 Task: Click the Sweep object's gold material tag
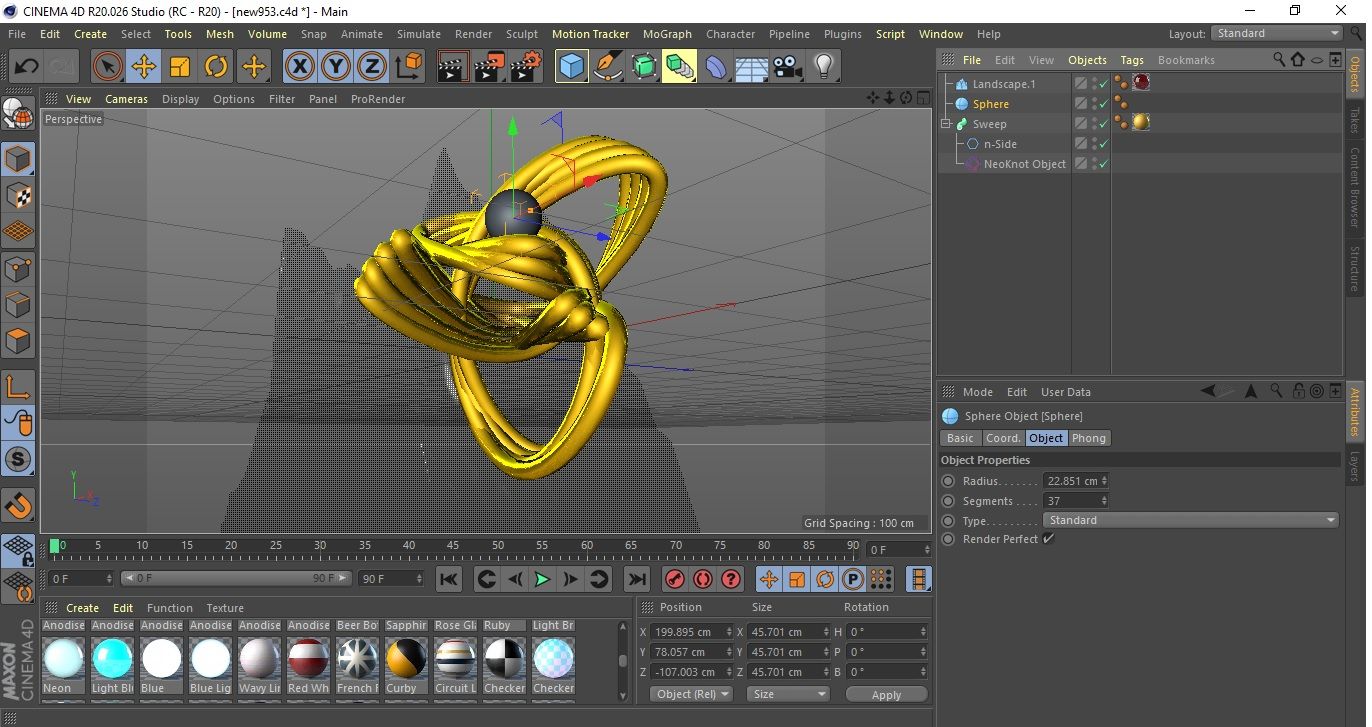pyautogui.click(x=1140, y=122)
